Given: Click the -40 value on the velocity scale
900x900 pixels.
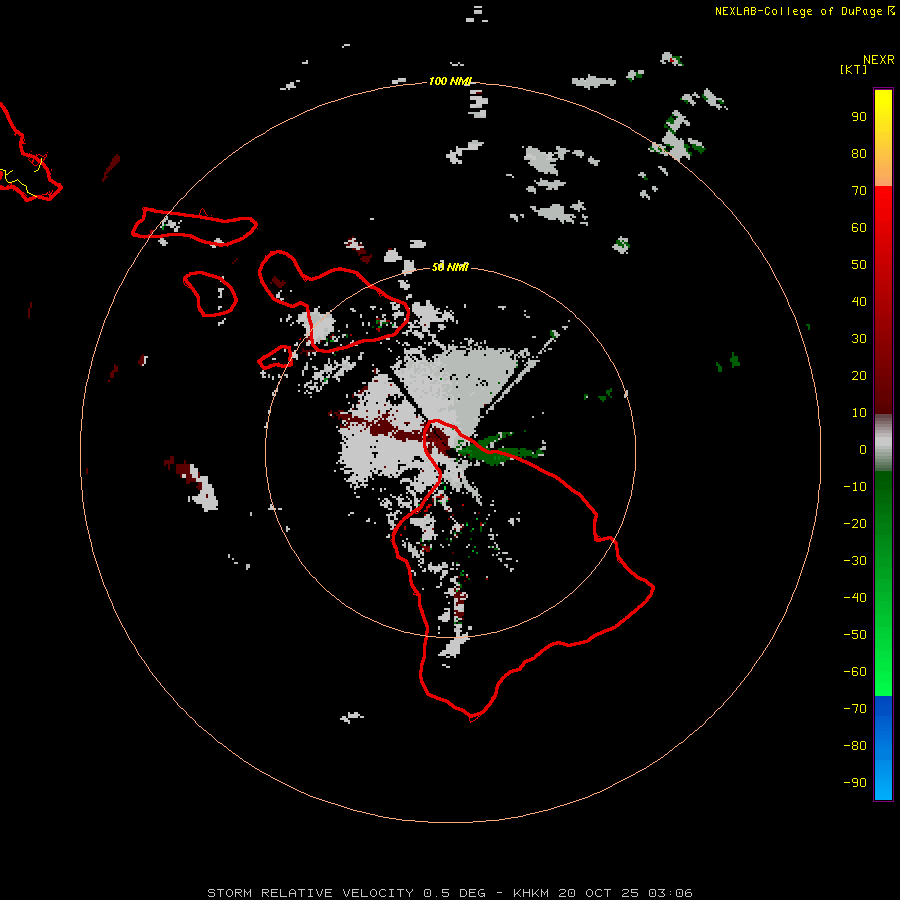Looking at the screenshot, I should [855, 598].
